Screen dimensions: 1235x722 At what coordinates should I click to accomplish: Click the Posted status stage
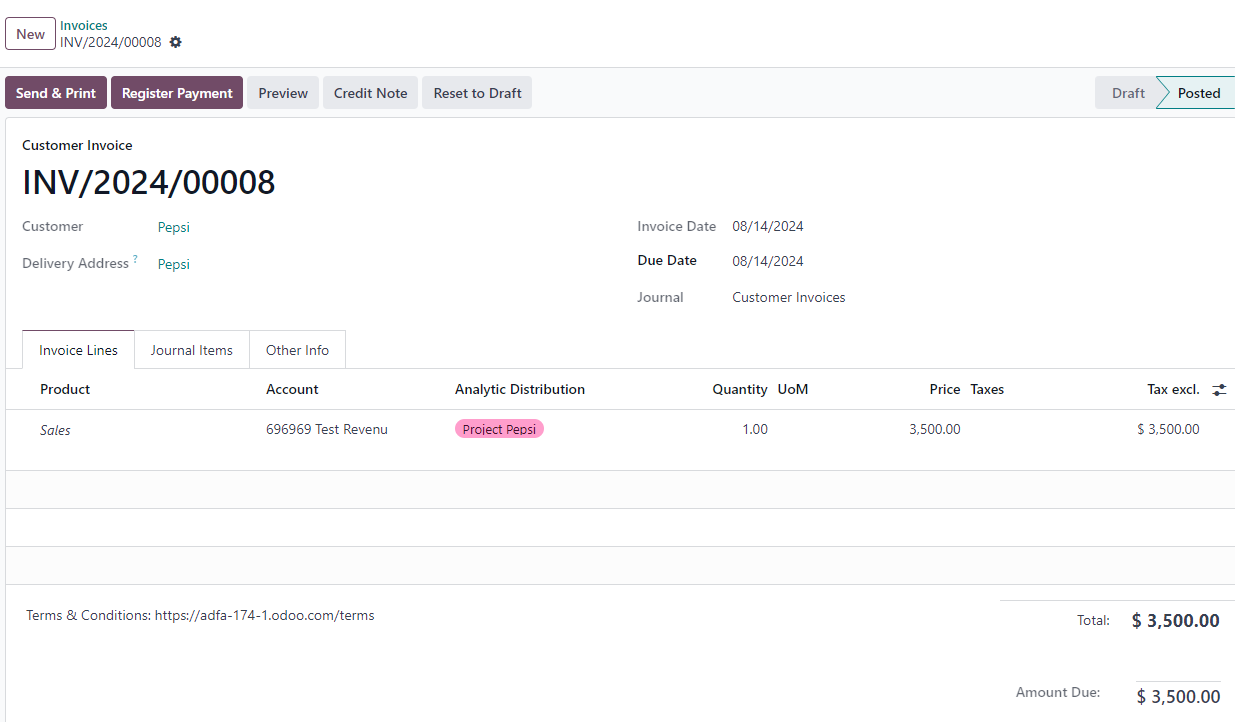pos(1199,93)
